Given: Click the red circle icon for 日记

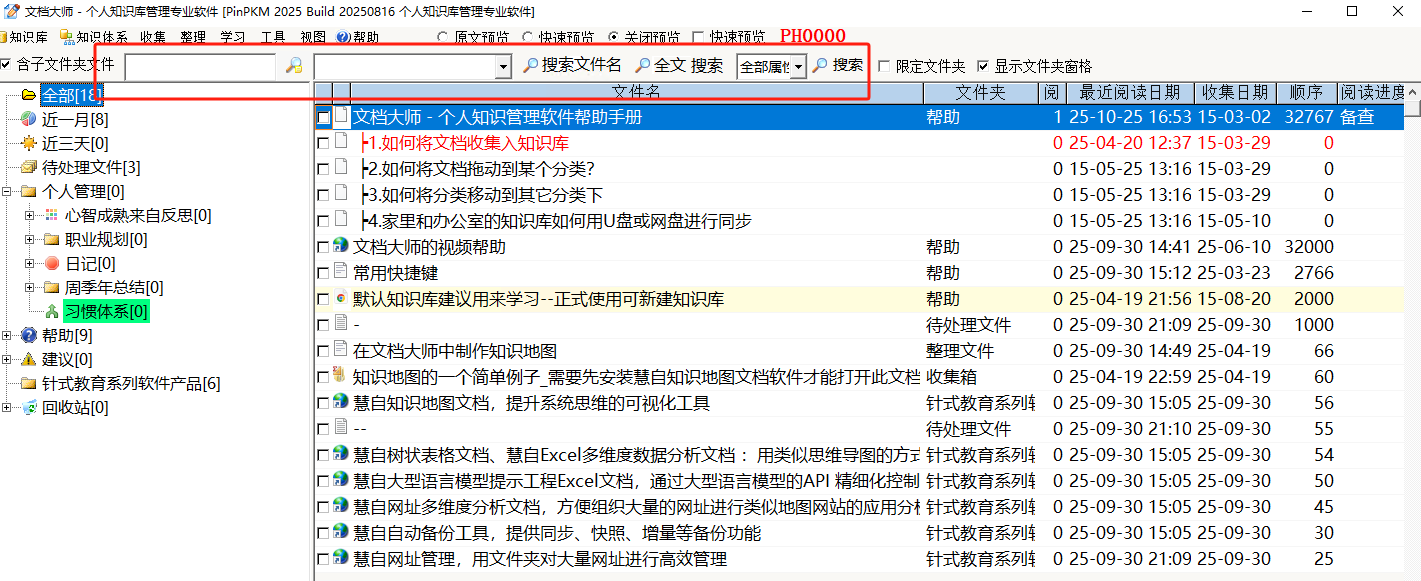Looking at the screenshot, I should tap(52, 264).
